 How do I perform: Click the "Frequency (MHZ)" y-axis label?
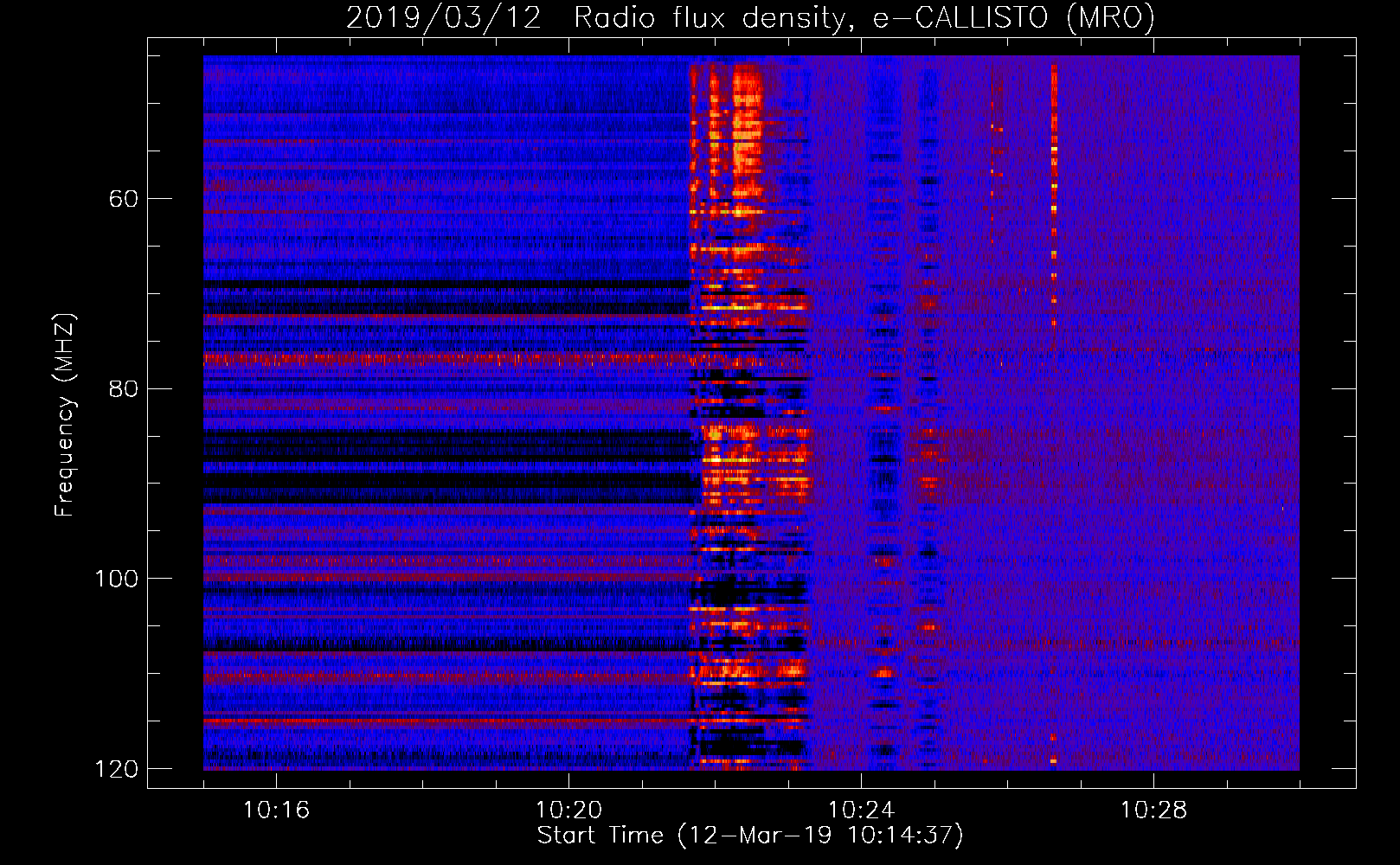coord(65,415)
